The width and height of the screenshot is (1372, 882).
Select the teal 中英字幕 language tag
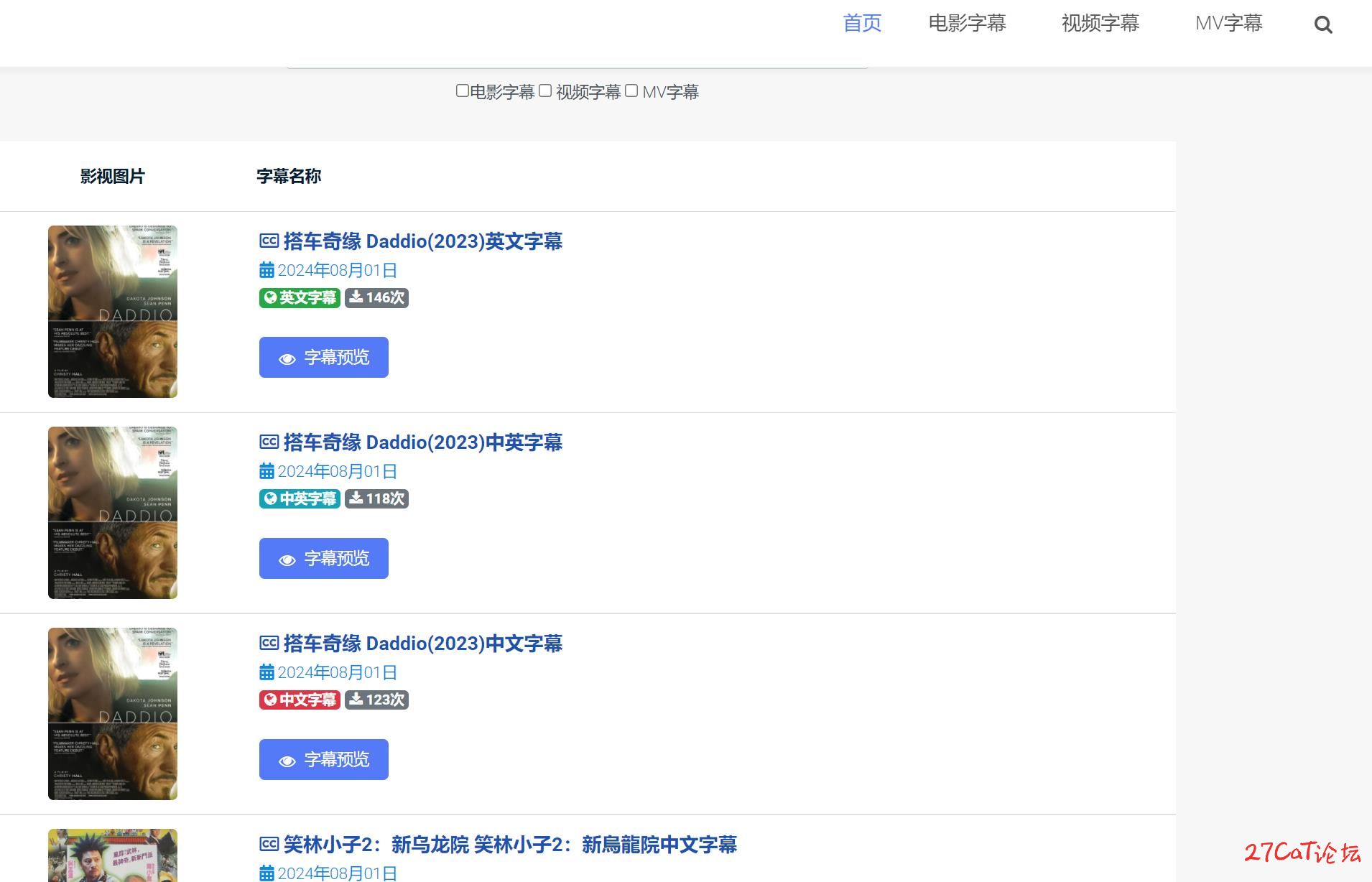(300, 498)
